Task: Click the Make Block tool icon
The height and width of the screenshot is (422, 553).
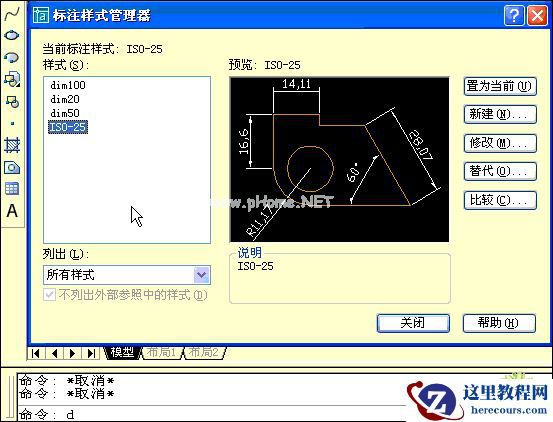Action: [12, 102]
